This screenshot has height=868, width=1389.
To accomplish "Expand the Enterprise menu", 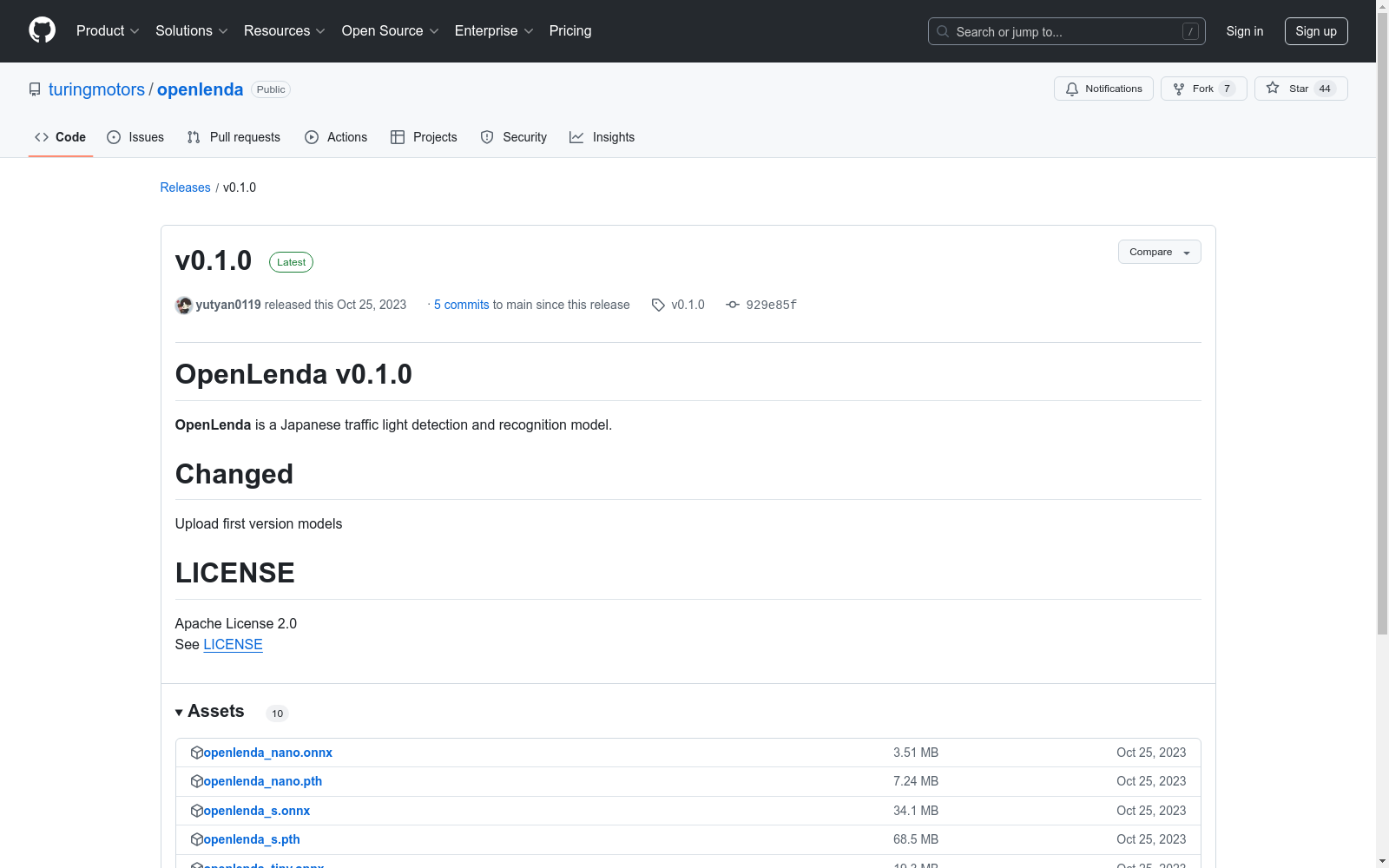I will 494,30.
